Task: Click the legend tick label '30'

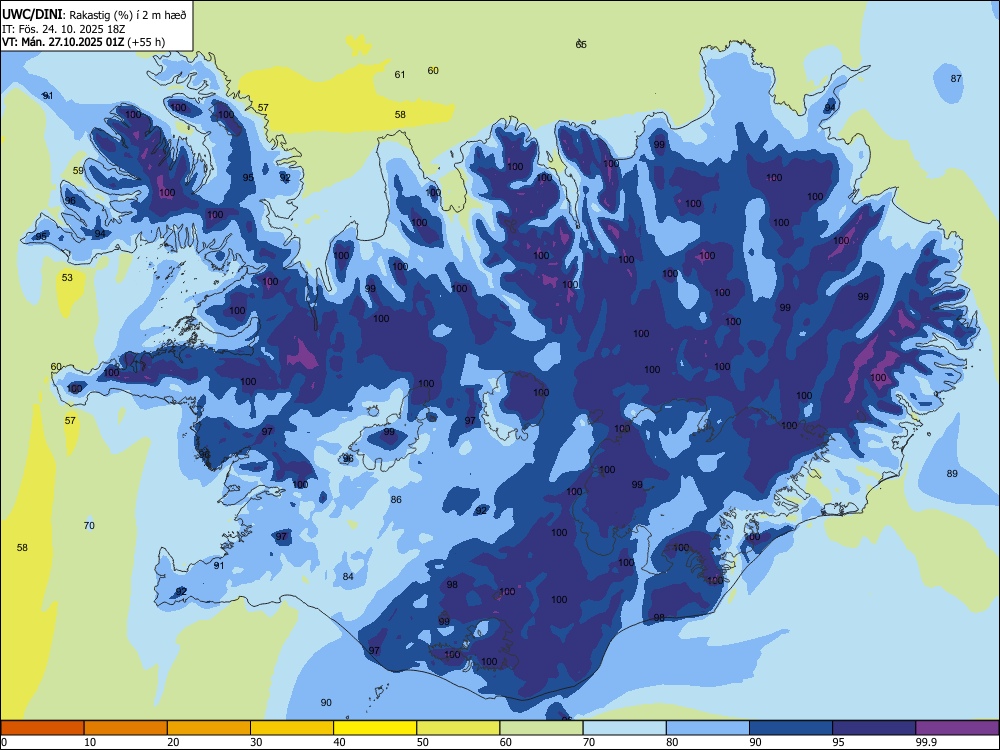Action: click(x=256, y=742)
